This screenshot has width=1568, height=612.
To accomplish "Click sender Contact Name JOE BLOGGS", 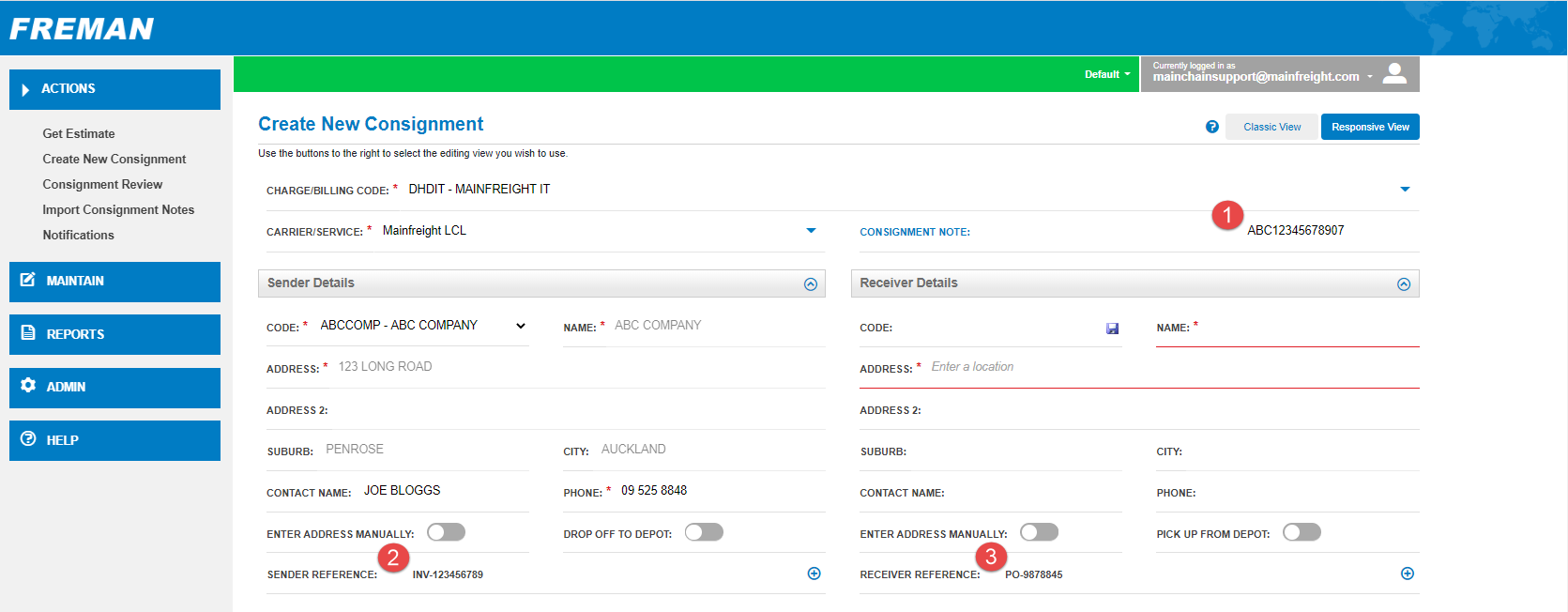I will pyautogui.click(x=444, y=491).
